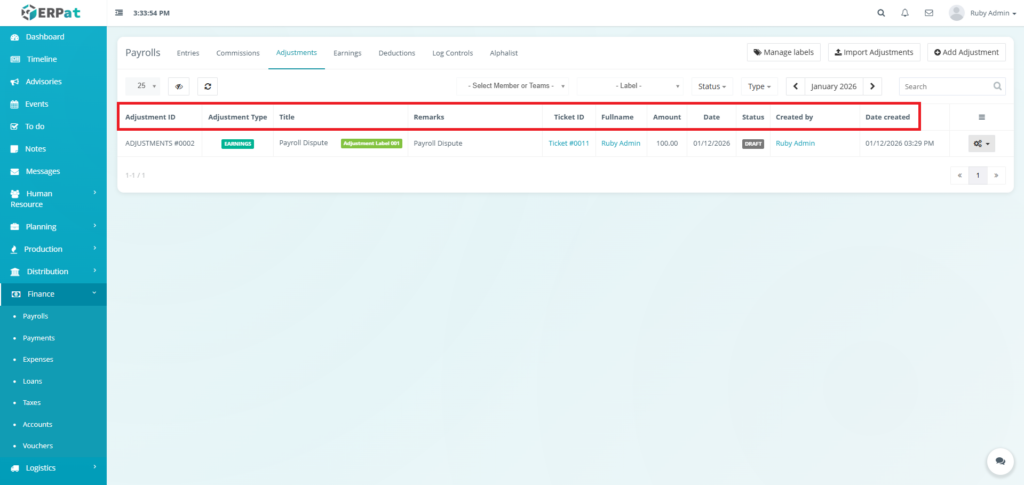1024x485 pixels.
Task: Open the notifications bell icon
Action: [905, 13]
